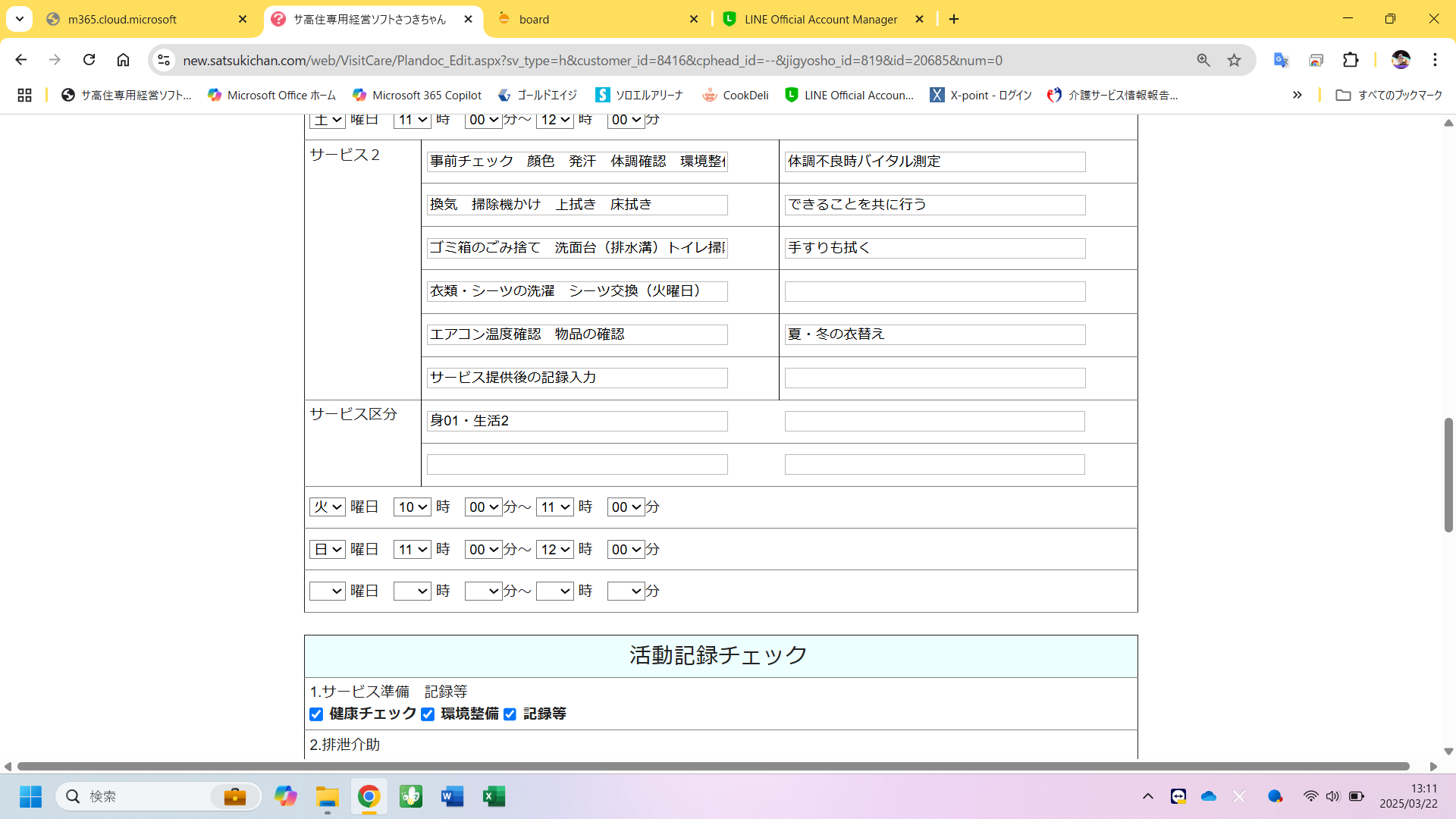Open Word from the taskbar
Screen dimensions: 1456x819
pos(452,796)
